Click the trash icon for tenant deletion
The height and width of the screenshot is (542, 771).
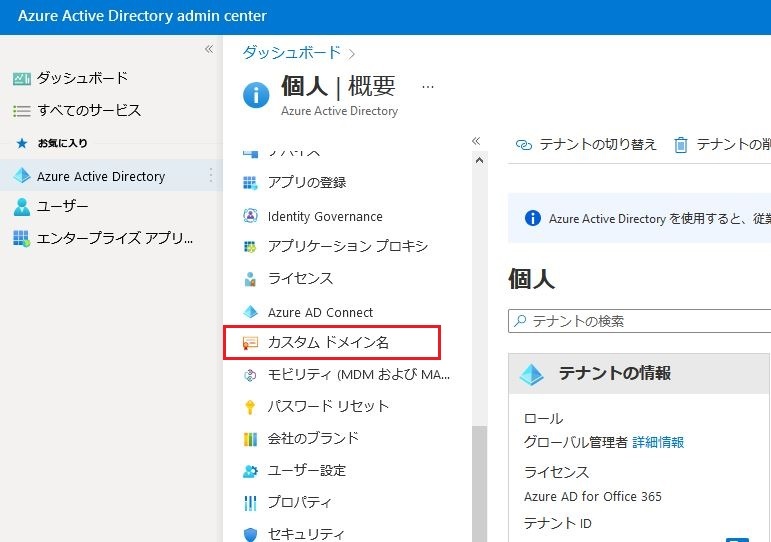click(681, 145)
